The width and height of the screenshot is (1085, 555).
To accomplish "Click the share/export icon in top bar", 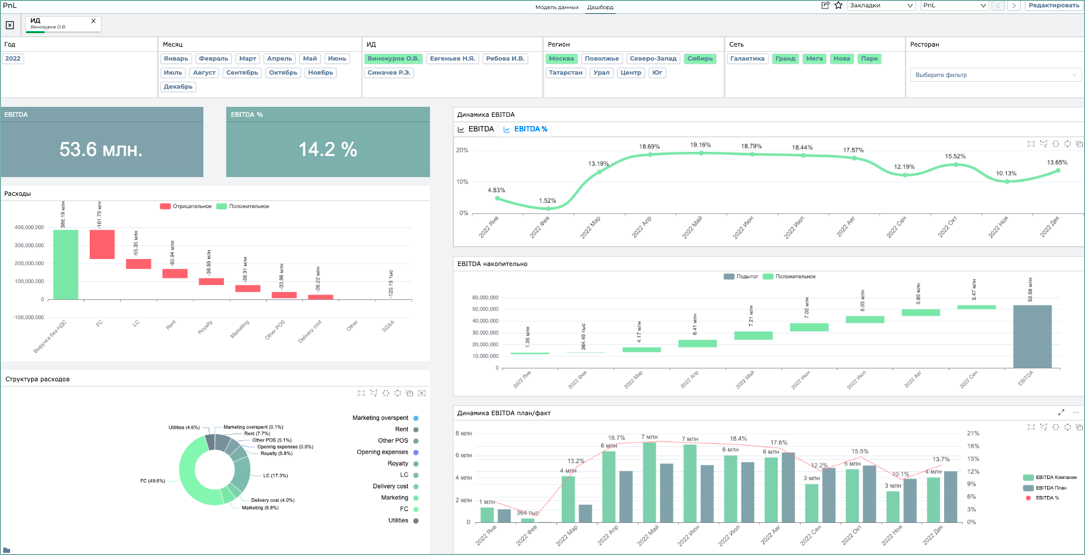I will [x=825, y=6].
